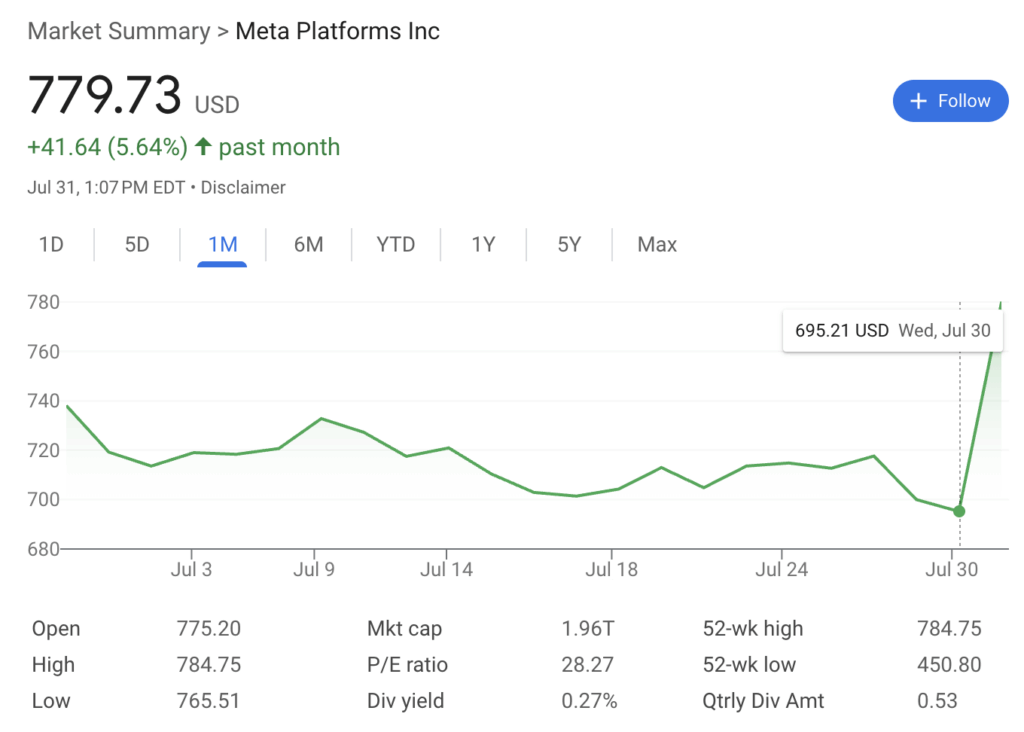This screenshot has width=1024, height=732.
Task: Click the Mkt cap label
Action: tap(404, 628)
